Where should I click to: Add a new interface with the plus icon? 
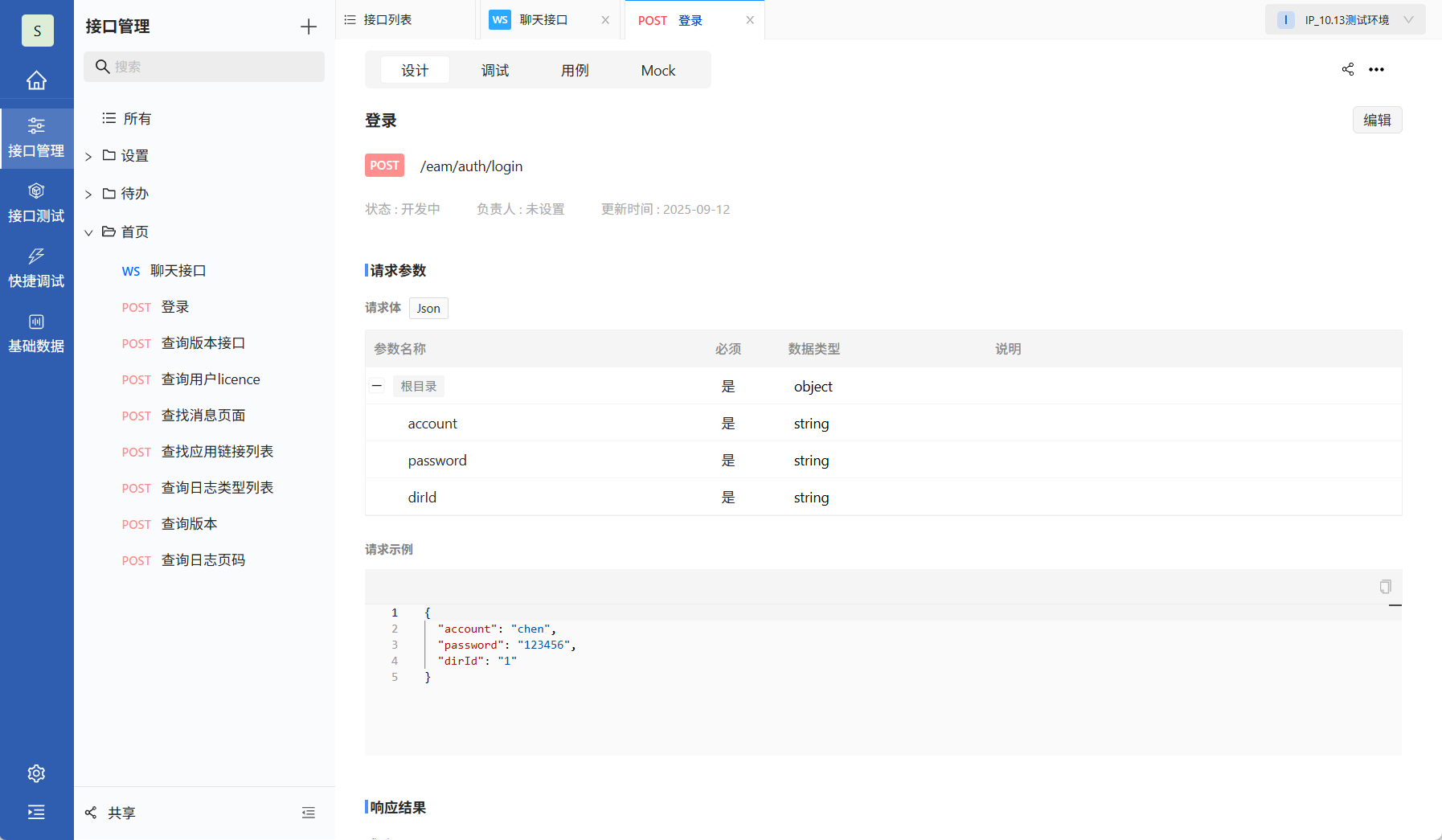(309, 27)
